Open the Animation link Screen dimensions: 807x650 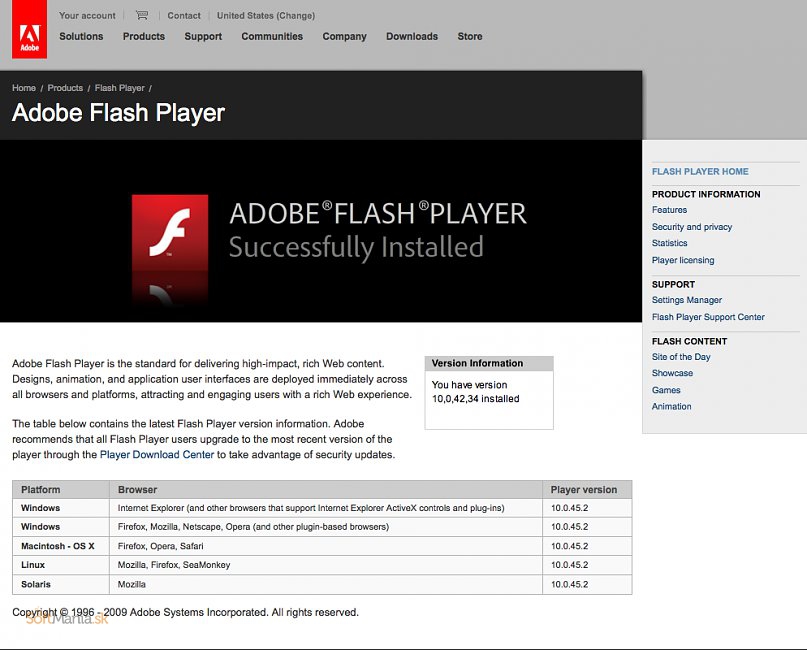pos(671,407)
